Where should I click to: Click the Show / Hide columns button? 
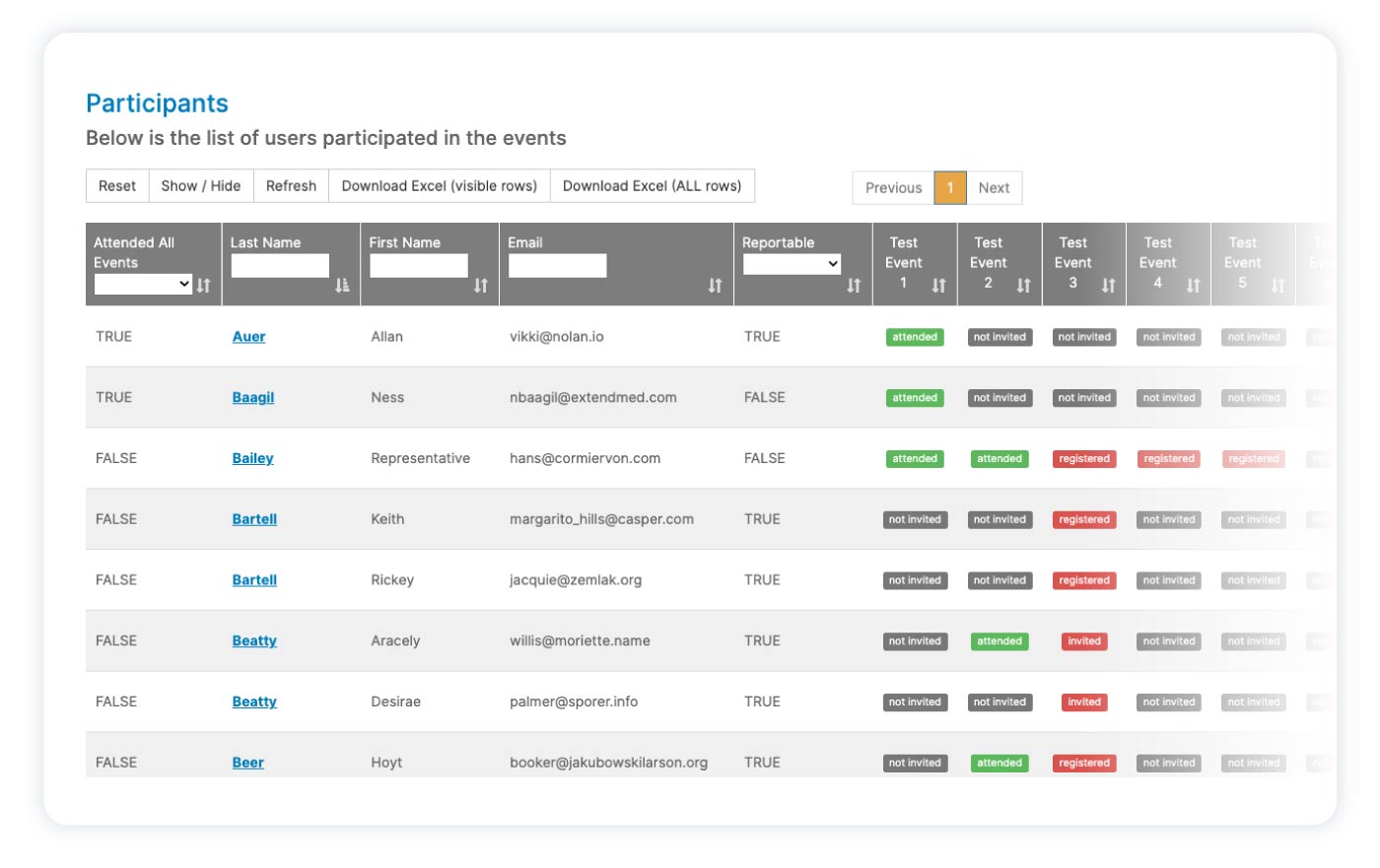(201, 186)
